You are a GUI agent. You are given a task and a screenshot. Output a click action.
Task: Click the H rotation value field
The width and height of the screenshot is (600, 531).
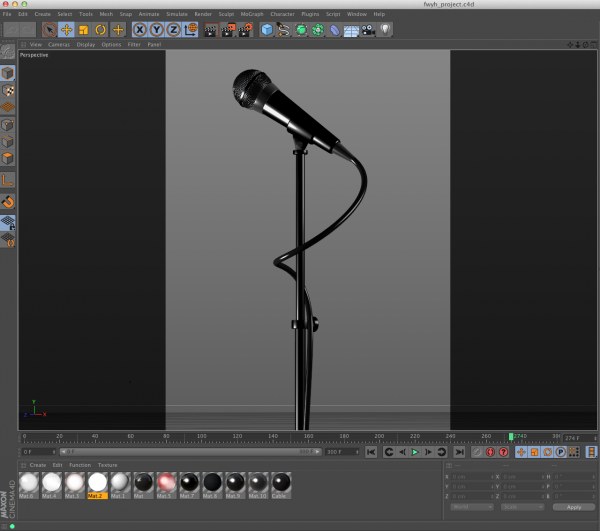tap(574, 477)
